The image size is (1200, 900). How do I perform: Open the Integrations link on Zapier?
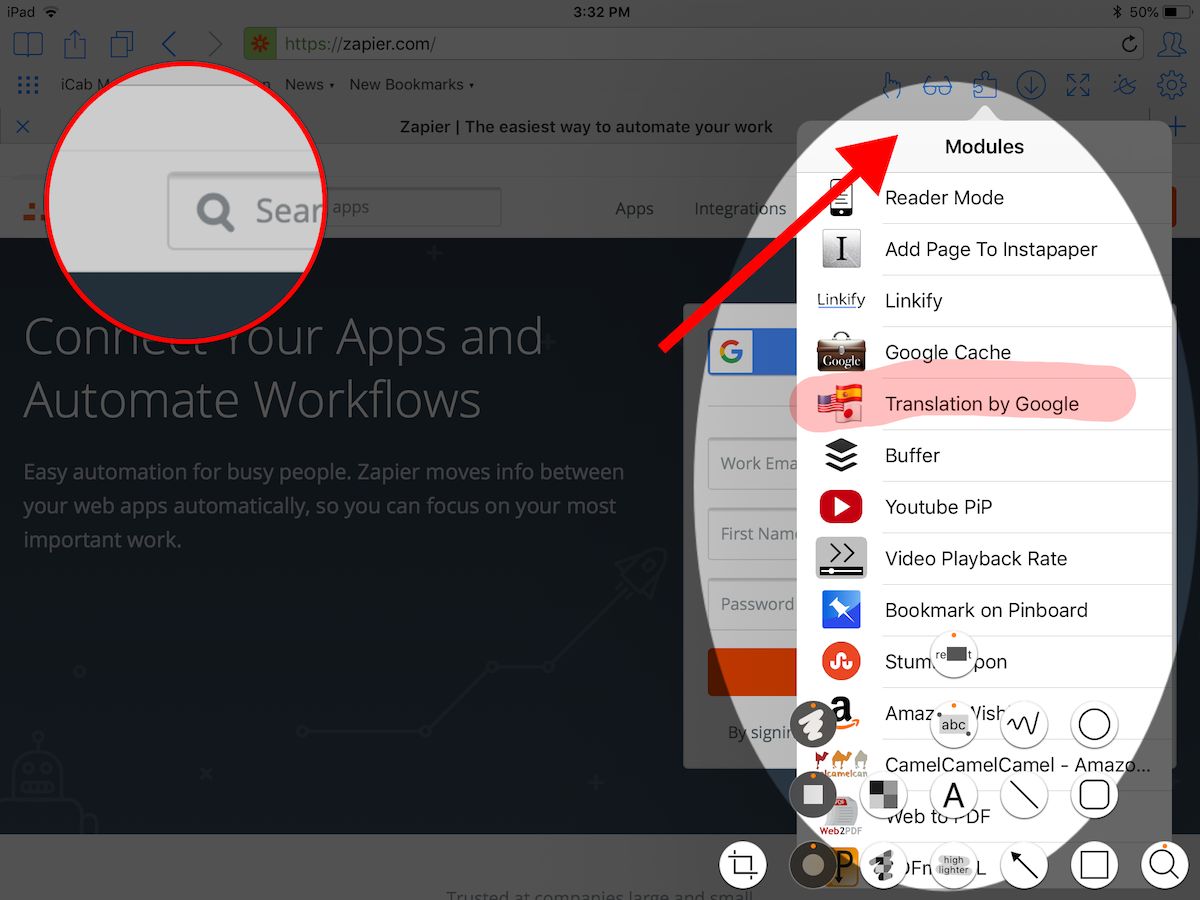[740, 208]
